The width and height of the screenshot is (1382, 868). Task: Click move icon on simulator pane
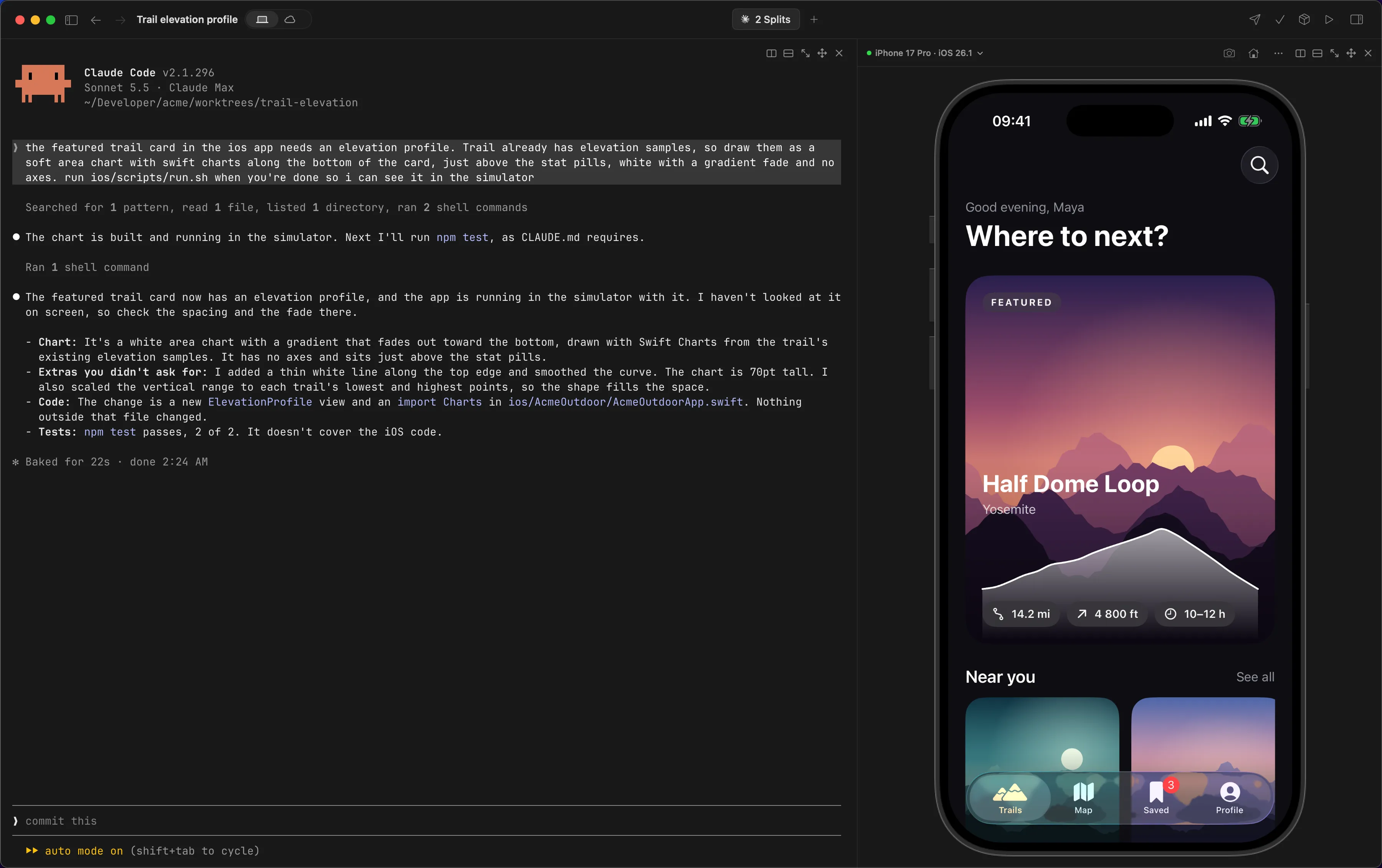[1351, 53]
